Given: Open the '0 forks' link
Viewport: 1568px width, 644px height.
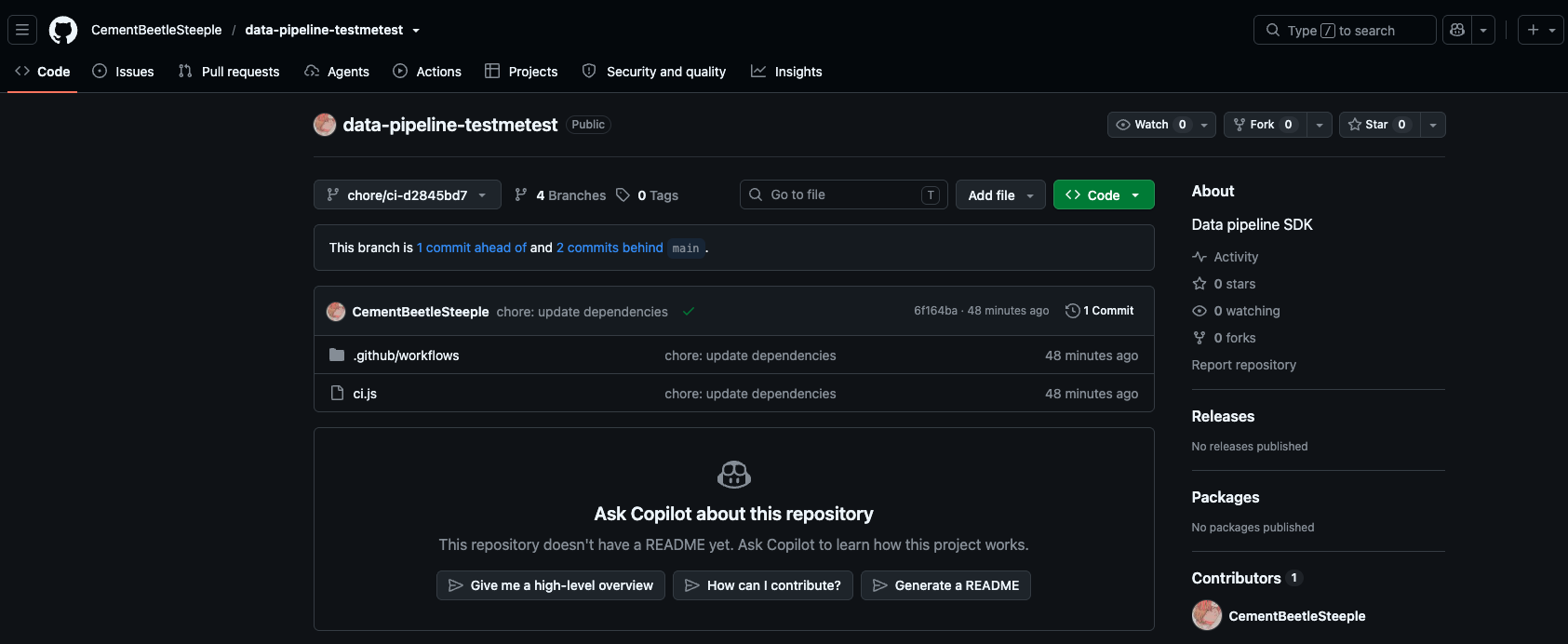Looking at the screenshot, I should tap(1225, 338).
